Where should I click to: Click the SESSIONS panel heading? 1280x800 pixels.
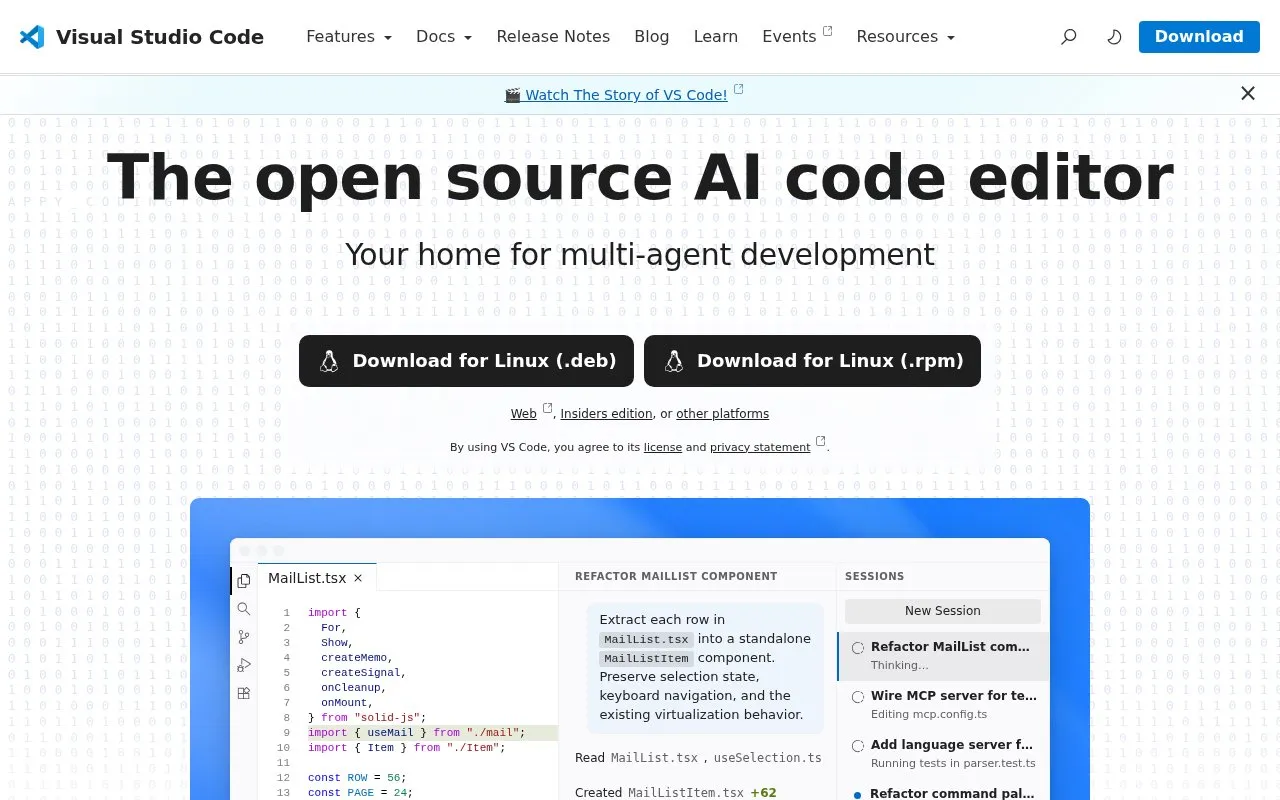pos(875,576)
